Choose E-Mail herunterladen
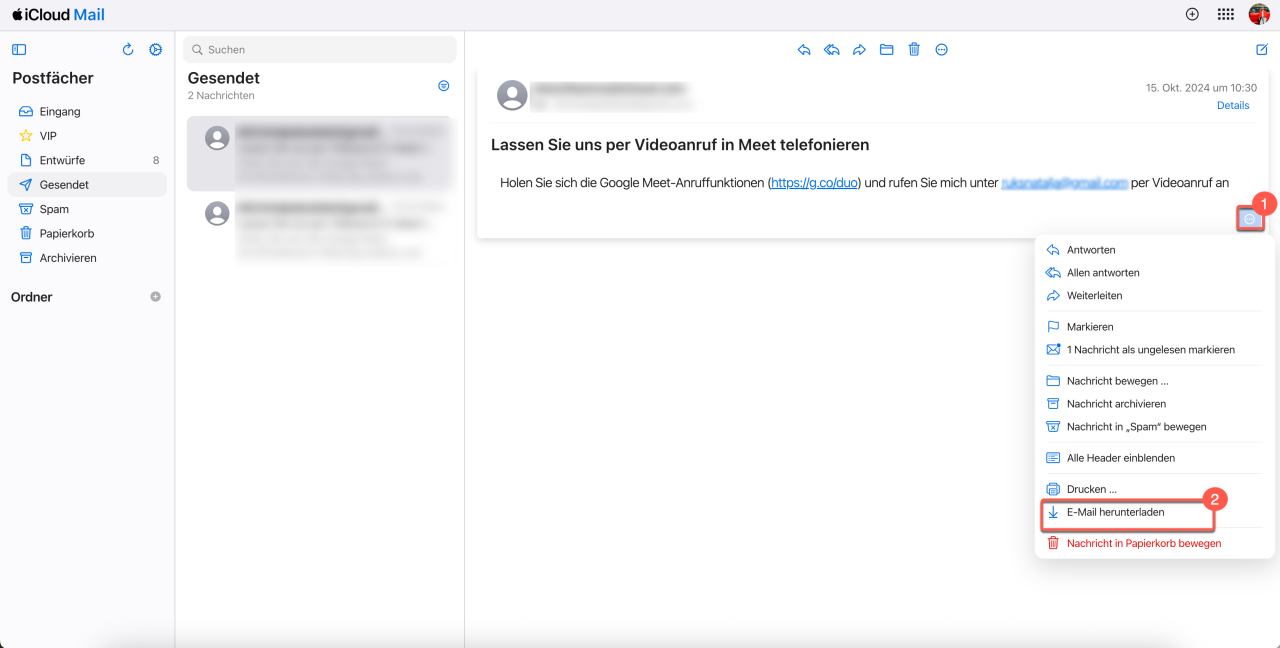 1154,512
